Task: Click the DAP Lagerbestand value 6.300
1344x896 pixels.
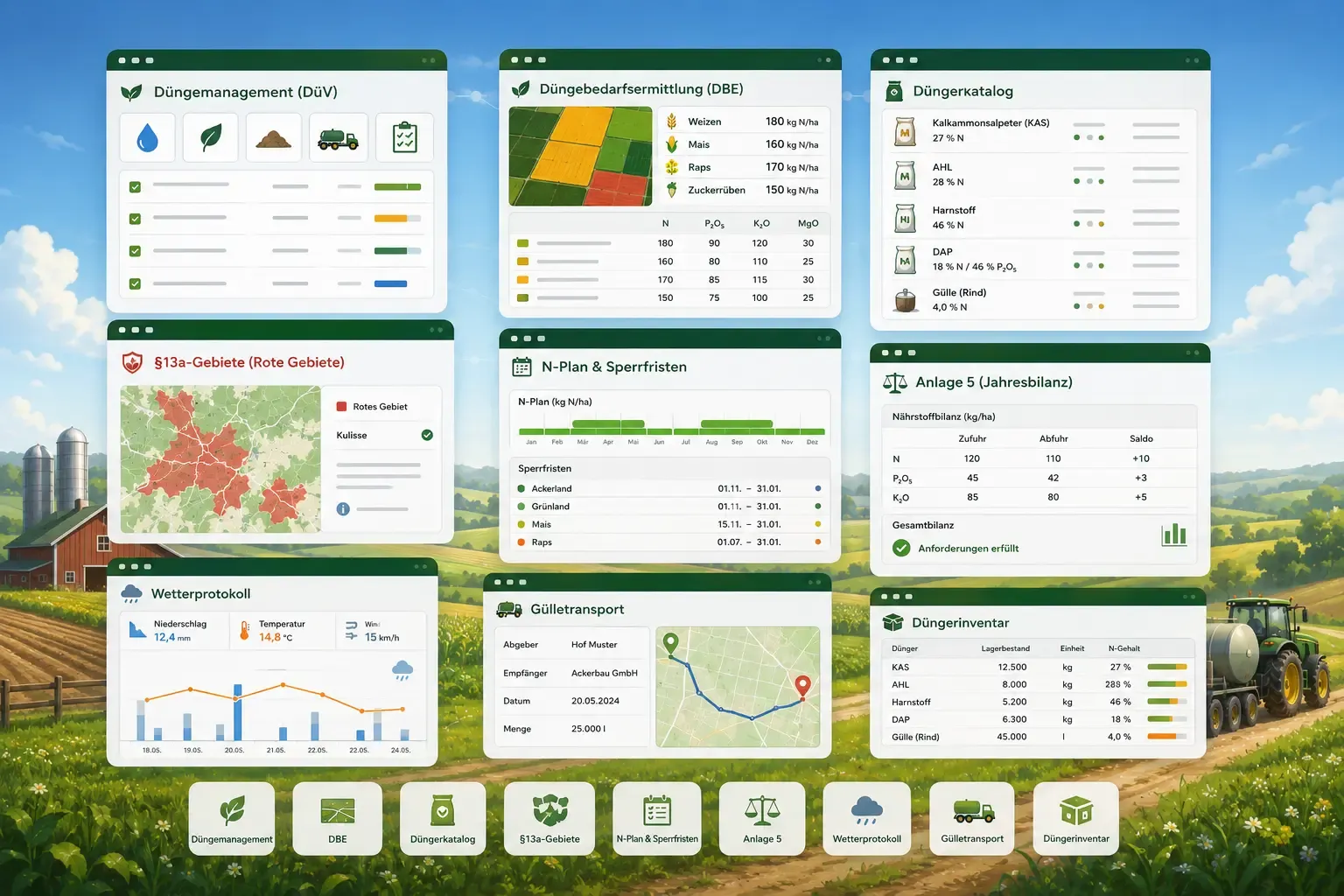Action: [1014, 719]
